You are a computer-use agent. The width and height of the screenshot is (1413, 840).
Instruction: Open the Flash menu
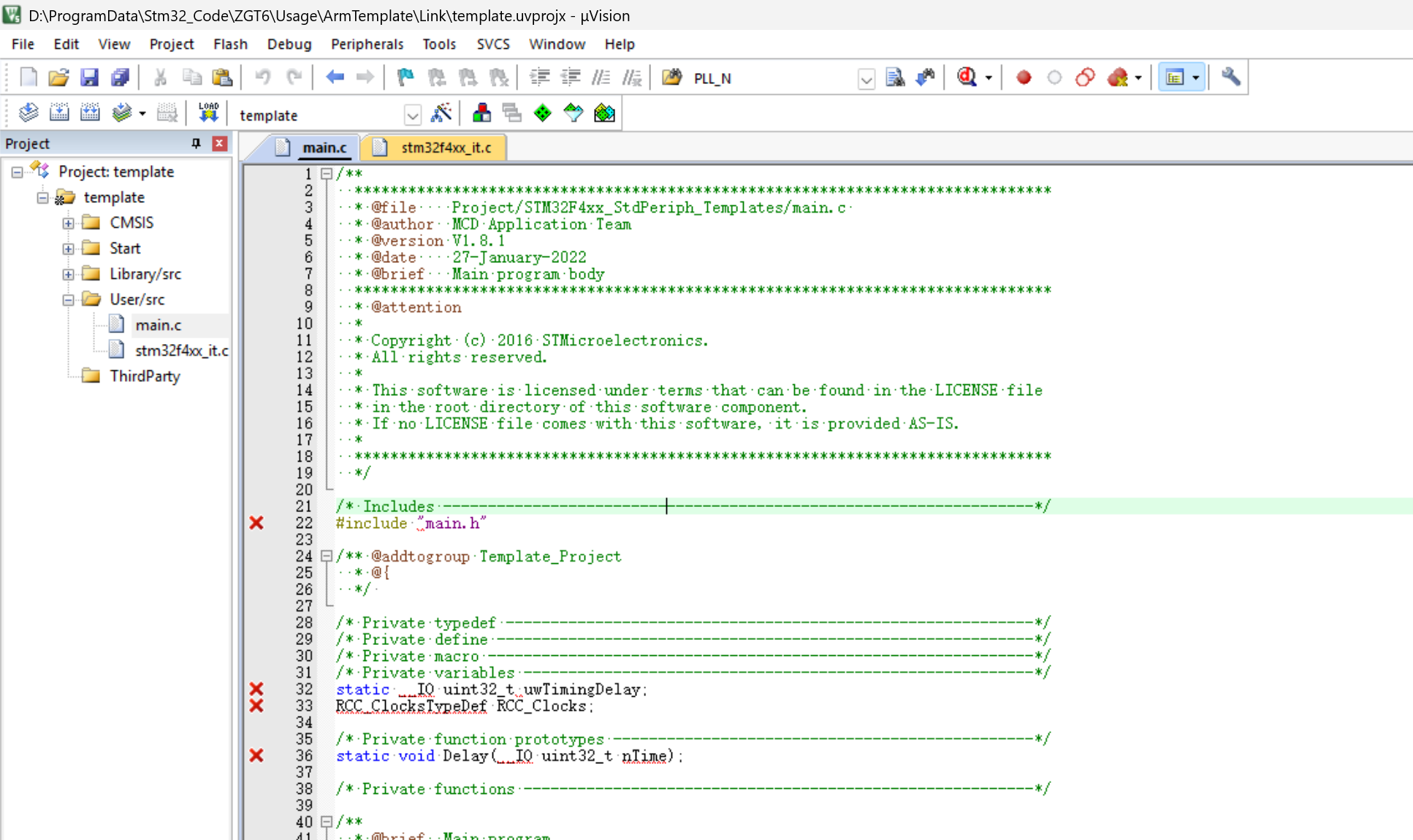point(230,44)
